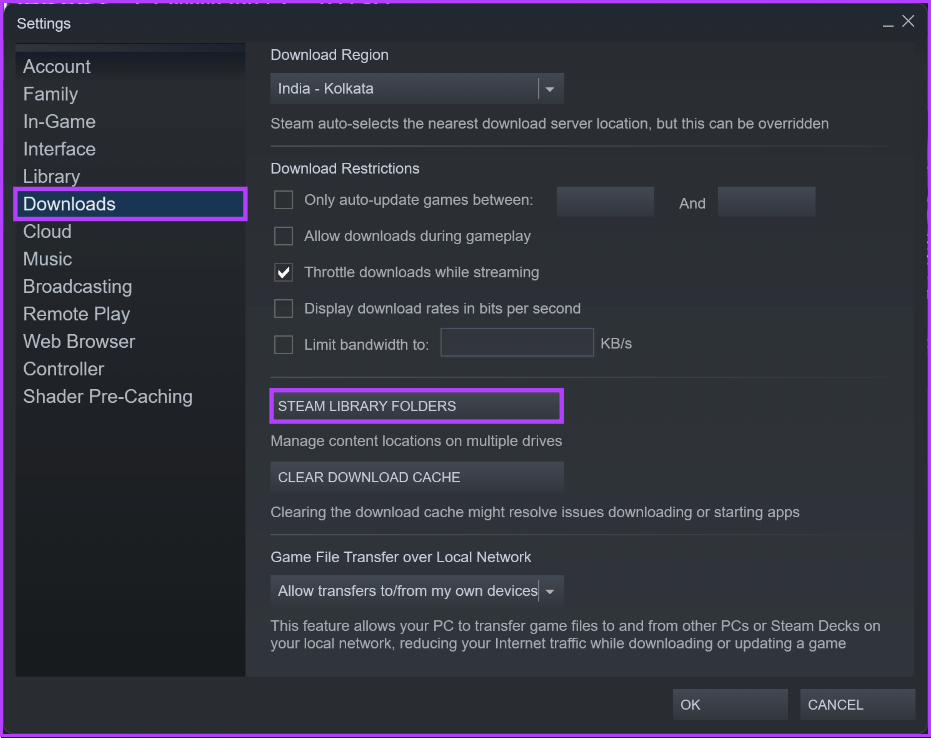Confirm settings with the OK button
This screenshot has height=738, width=931.
730,704
